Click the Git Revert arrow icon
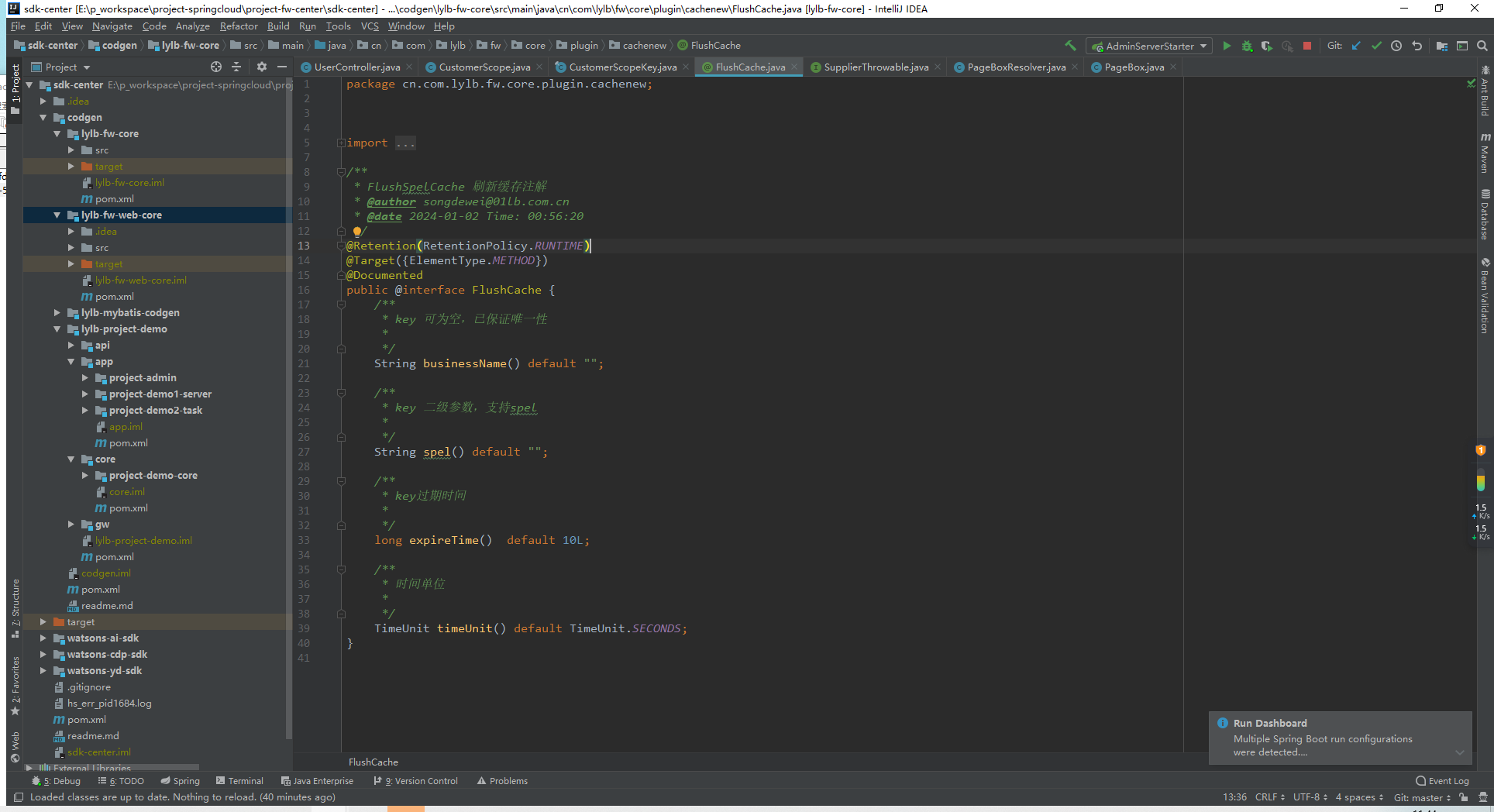The image size is (1494, 812). [1417, 46]
